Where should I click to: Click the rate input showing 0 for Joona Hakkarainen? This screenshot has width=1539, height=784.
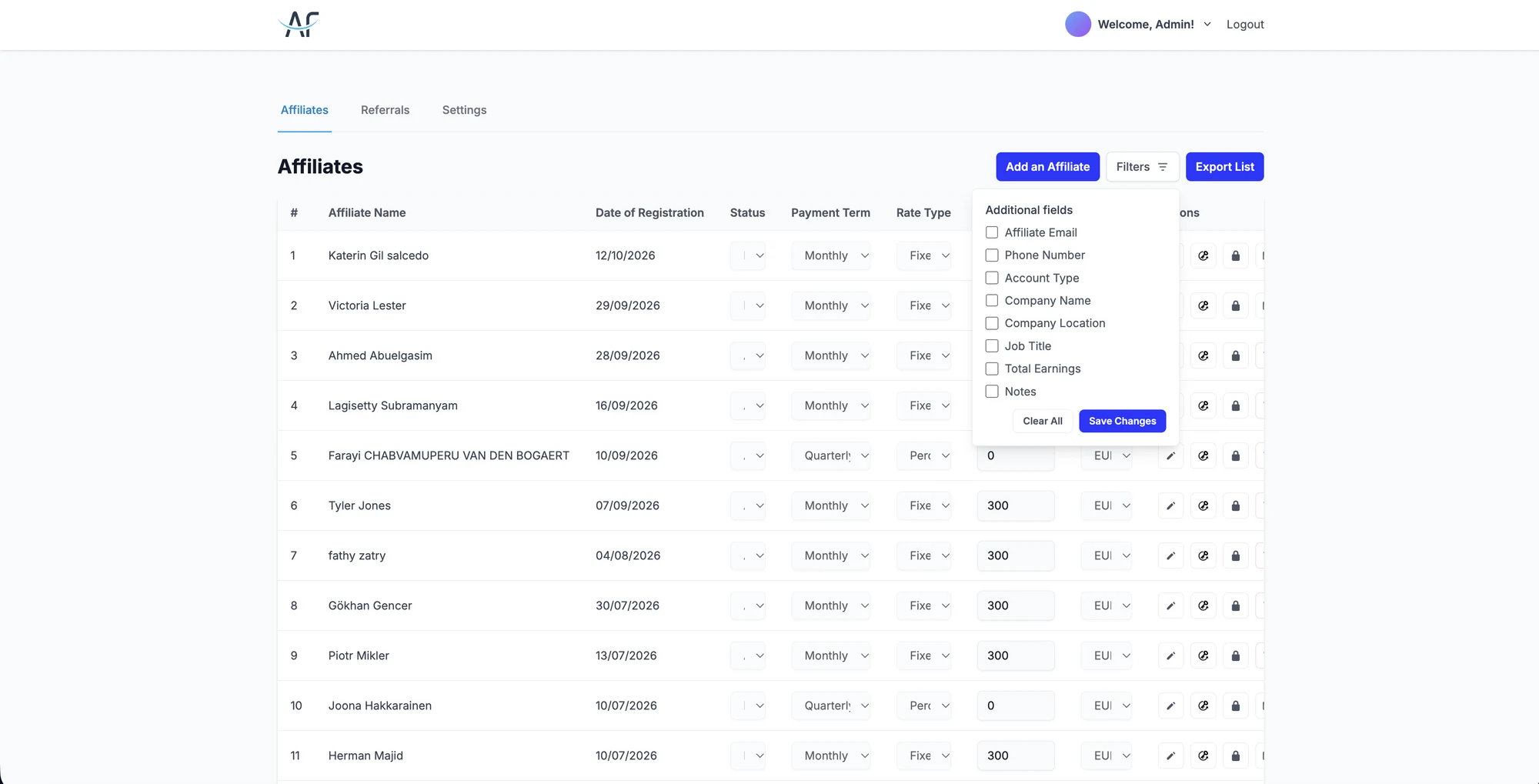pyautogui.click(x=1015, y=706)
